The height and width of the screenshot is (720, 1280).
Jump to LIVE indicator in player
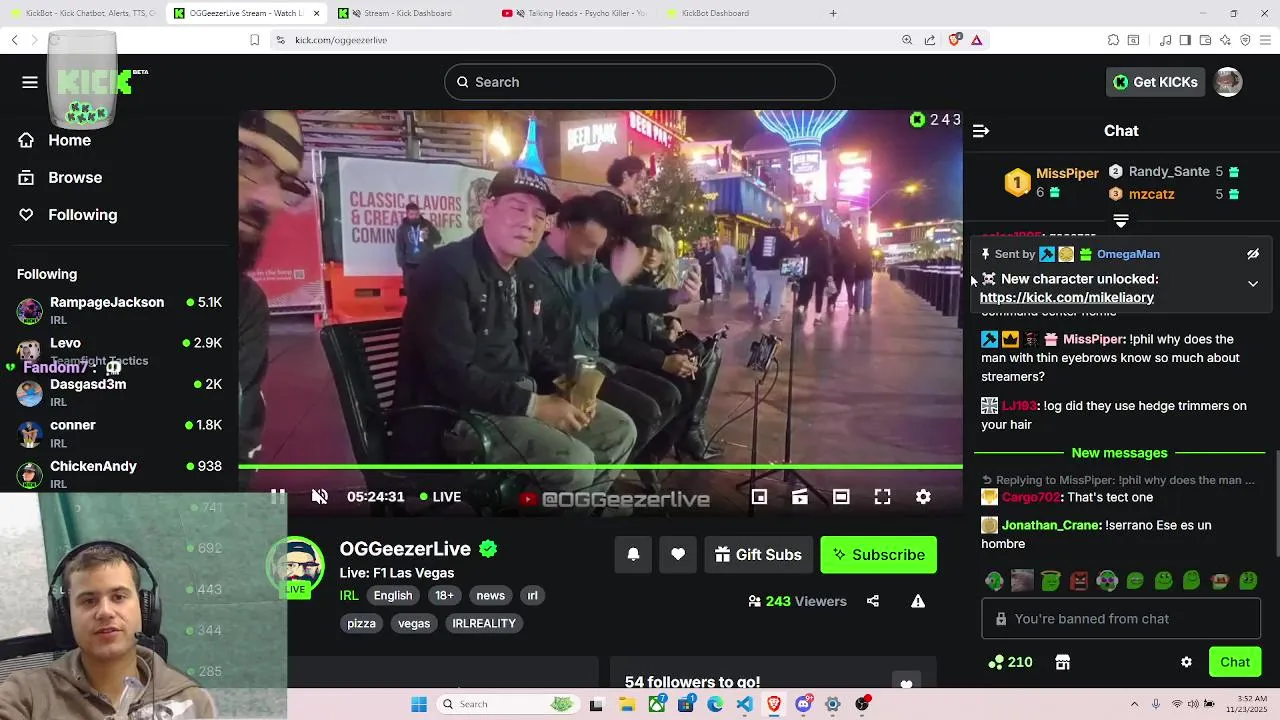pos(440,496)
